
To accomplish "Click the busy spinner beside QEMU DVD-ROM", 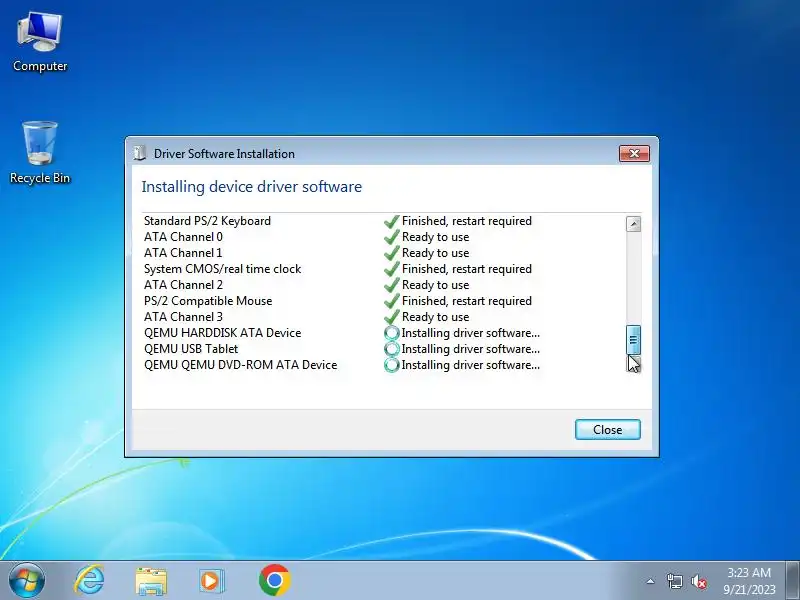I will 391,365.
